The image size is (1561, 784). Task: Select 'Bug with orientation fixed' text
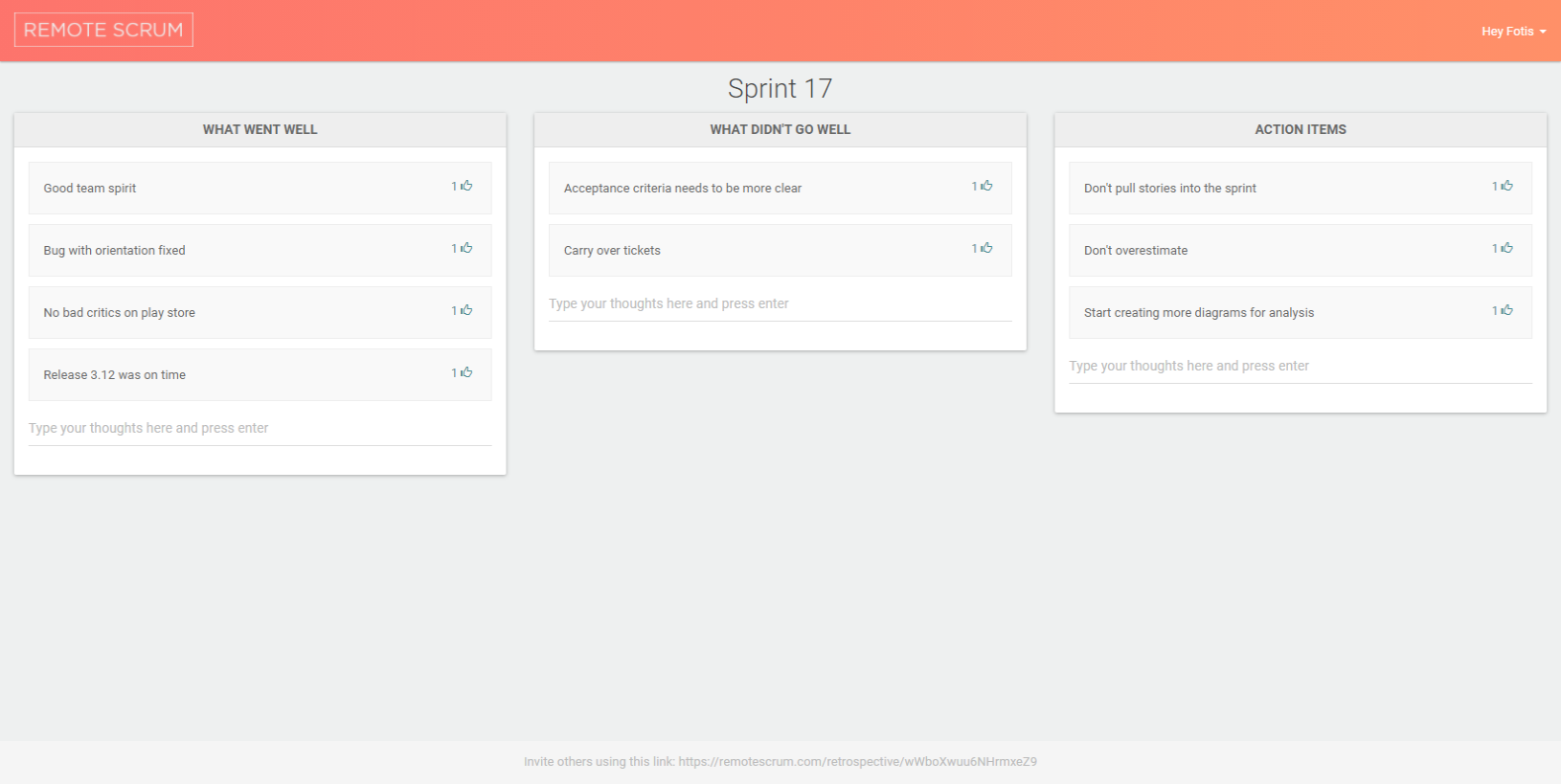pyautogui.click(x=114, y=251)
